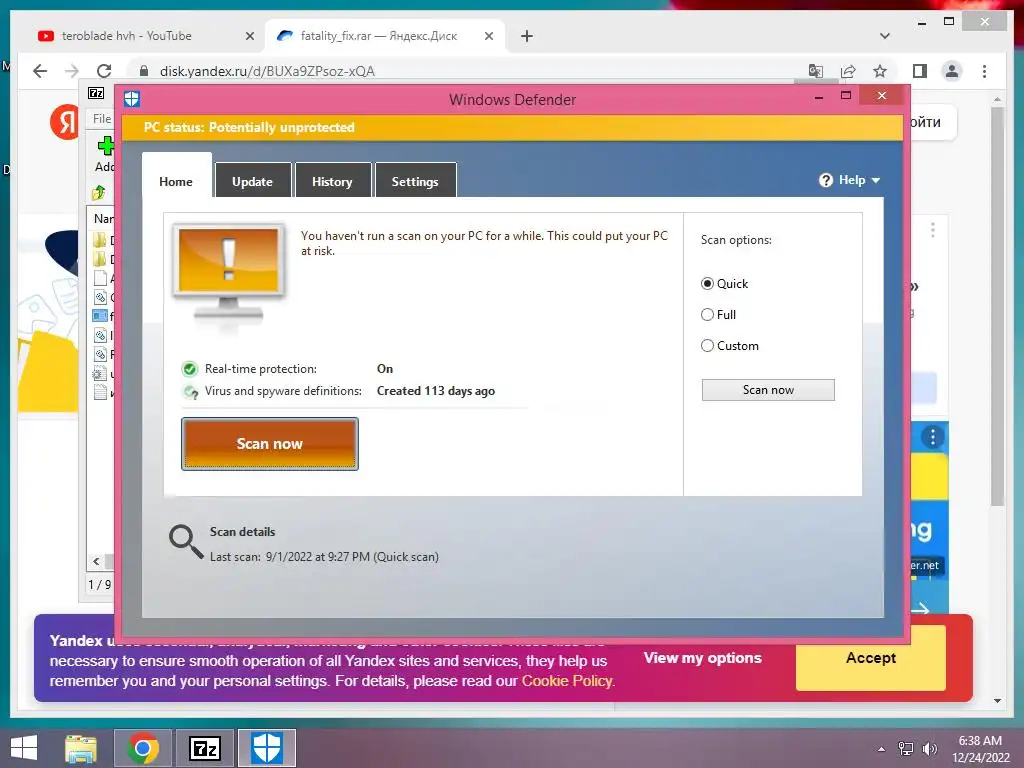
Task: Click the blue three-dot button on Yandex page
Action: [x=933, y=437]
